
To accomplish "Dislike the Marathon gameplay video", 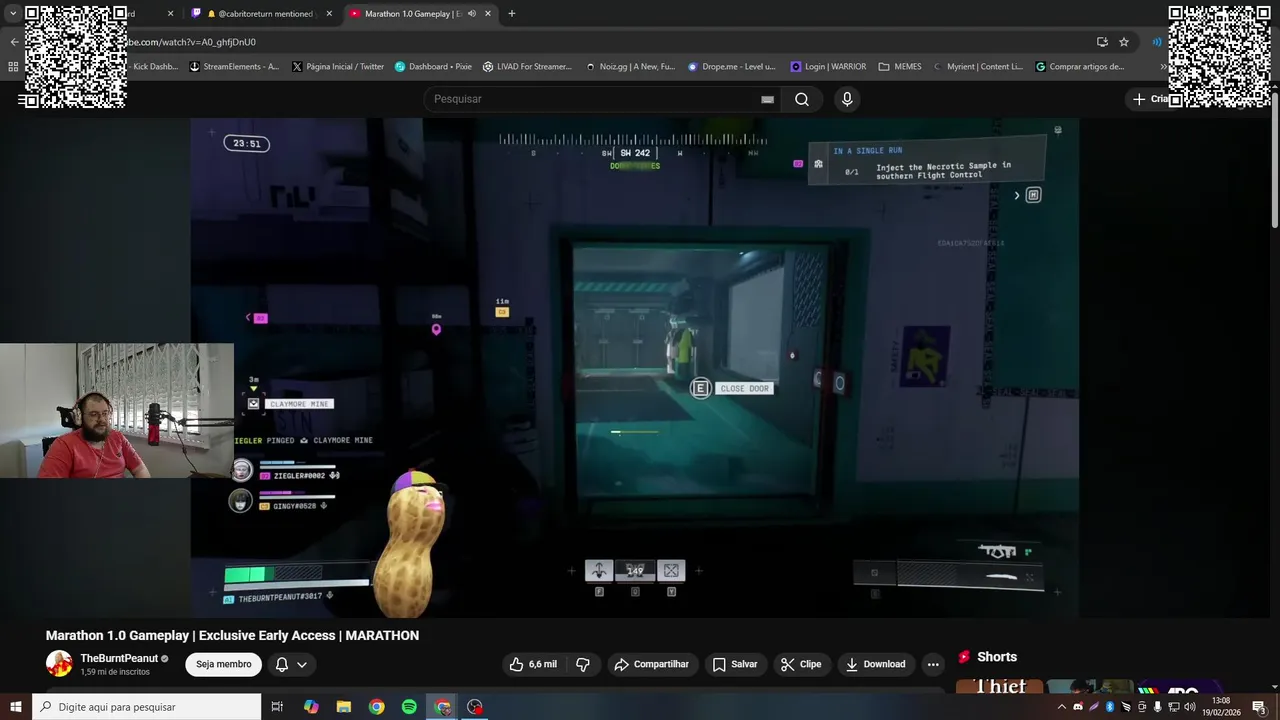I will 583,664.
